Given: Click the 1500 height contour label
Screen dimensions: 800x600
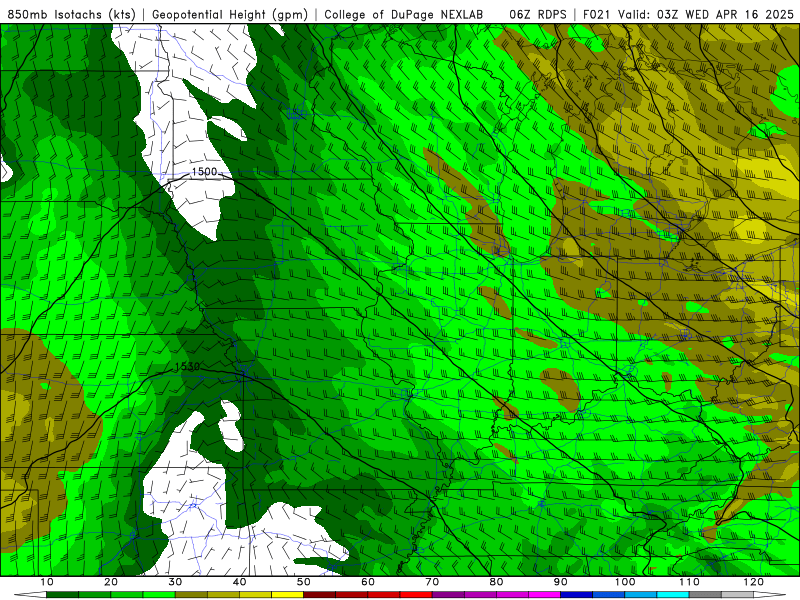Looking at the screenshot, I should pos(204,172).
